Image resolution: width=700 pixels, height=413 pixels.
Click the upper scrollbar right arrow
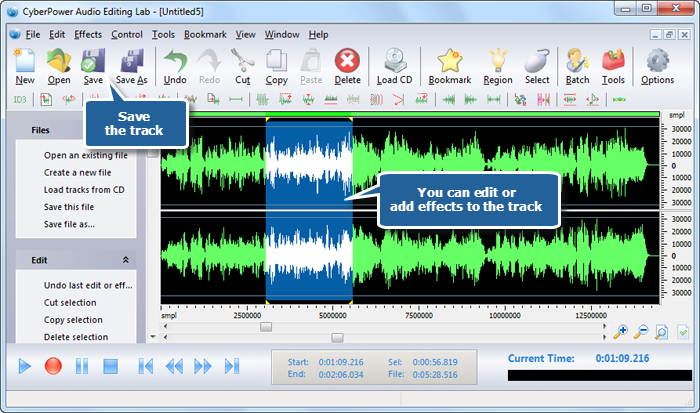[x=604, y=327]
